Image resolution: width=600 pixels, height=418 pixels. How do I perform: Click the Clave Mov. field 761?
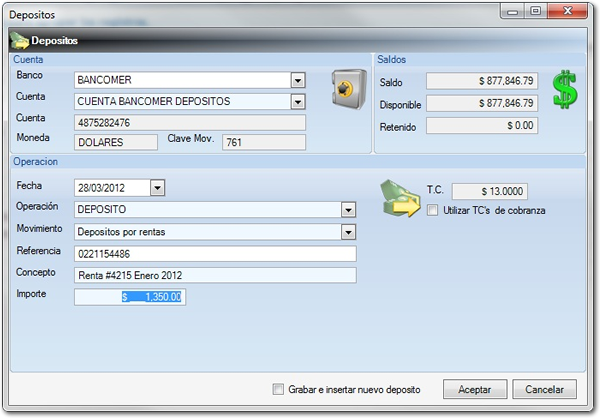tap(264, 142)
